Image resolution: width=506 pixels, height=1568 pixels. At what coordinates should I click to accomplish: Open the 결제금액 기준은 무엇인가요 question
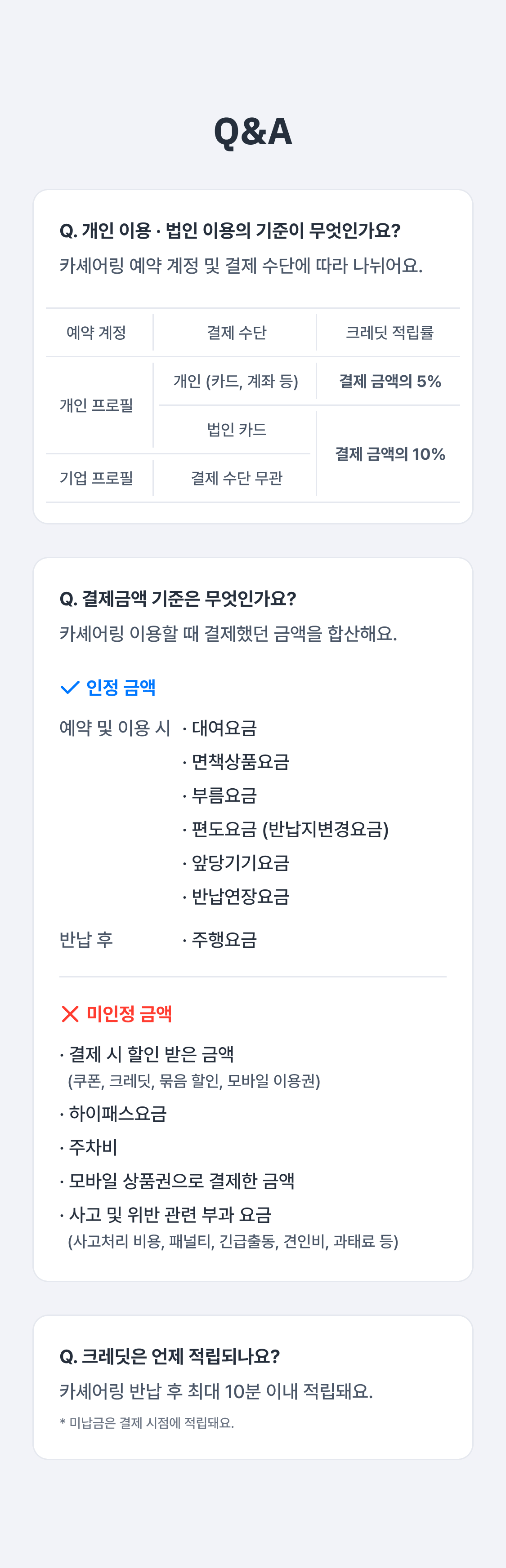point(178,598)
